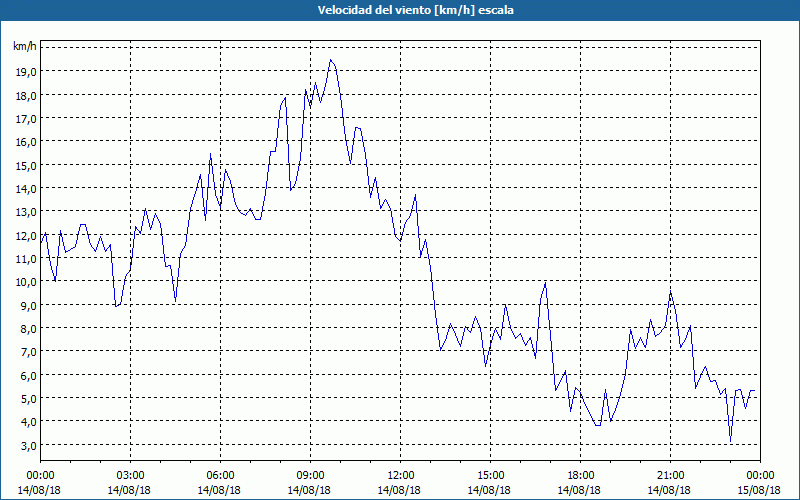800x500 pixels.
Task: Click the 21:00 time label on x-axis
Action: tap(670, 476)
